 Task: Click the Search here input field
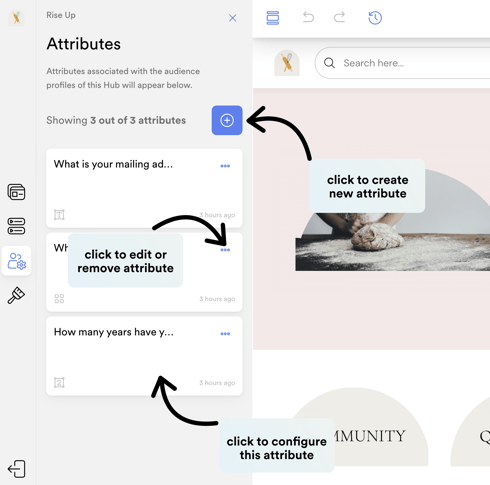402,63
